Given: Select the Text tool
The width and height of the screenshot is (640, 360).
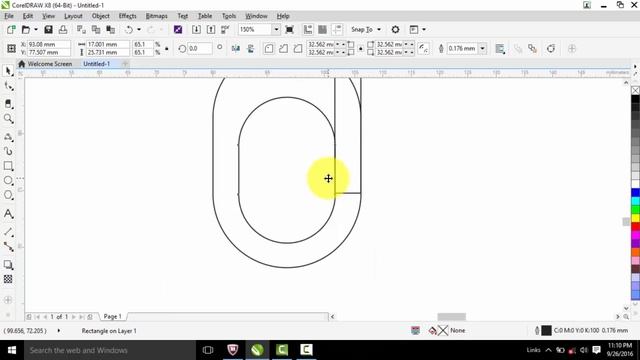Looking at the screenshot, I should [x=8, y=213].
